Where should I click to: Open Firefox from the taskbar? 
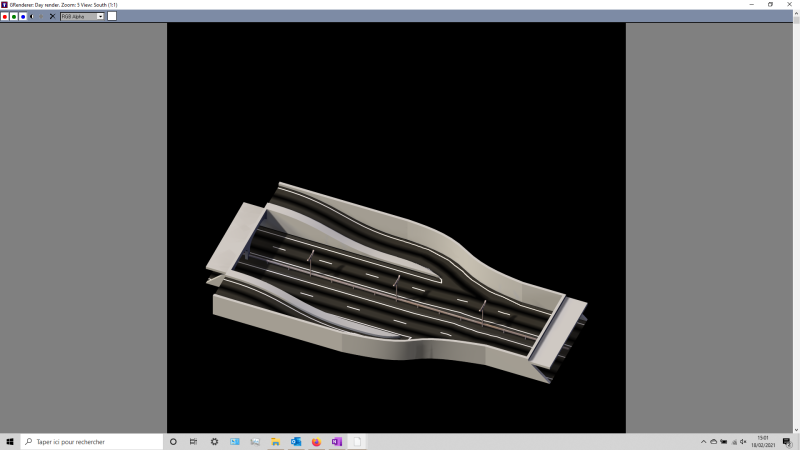[316, 442]
